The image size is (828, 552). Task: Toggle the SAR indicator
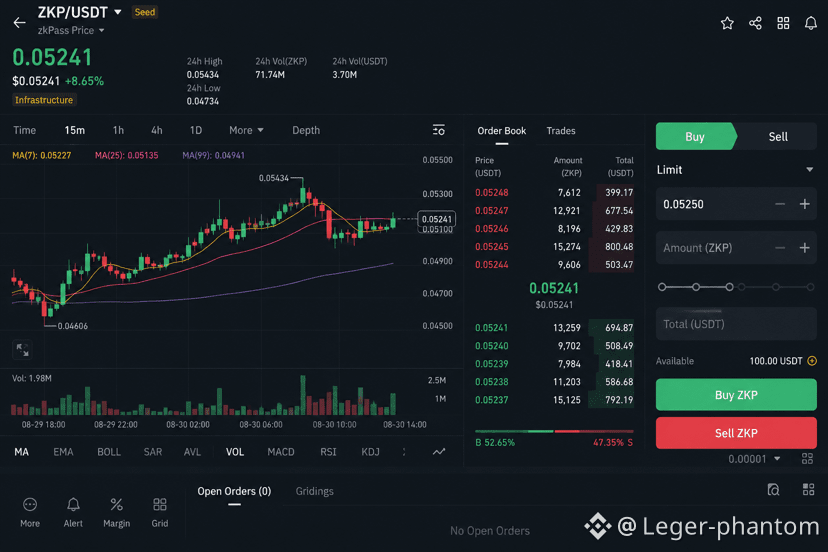pyautogui.click(x=153, y=452)
